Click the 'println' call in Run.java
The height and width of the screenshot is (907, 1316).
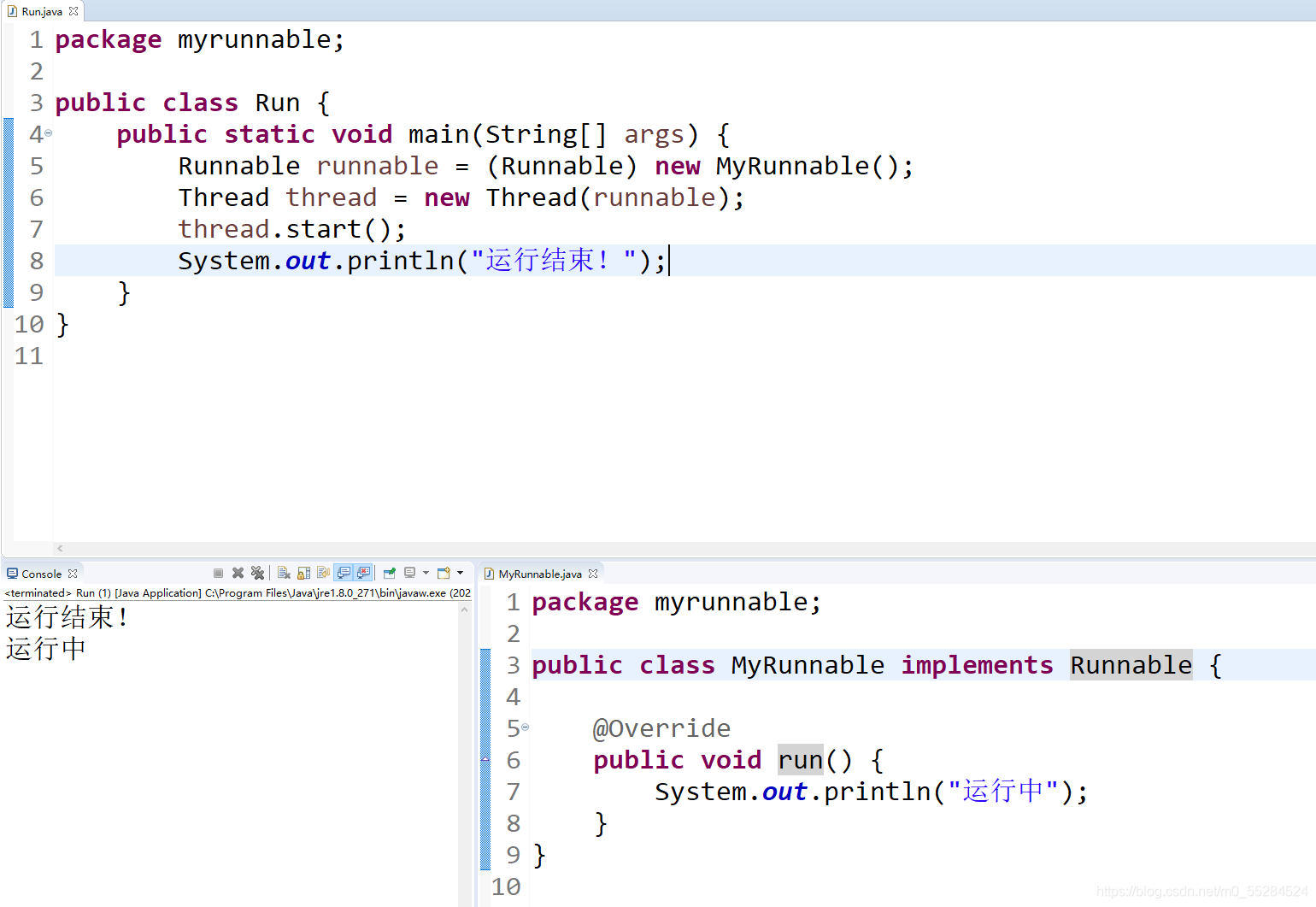(x=401, y=261)
